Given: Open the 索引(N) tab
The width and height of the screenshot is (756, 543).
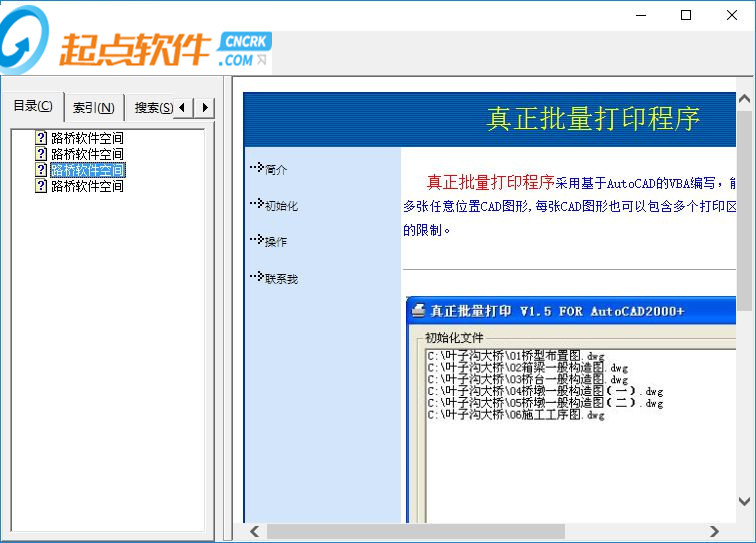Looking at the screenshot, I should click(x=94, y=108).
